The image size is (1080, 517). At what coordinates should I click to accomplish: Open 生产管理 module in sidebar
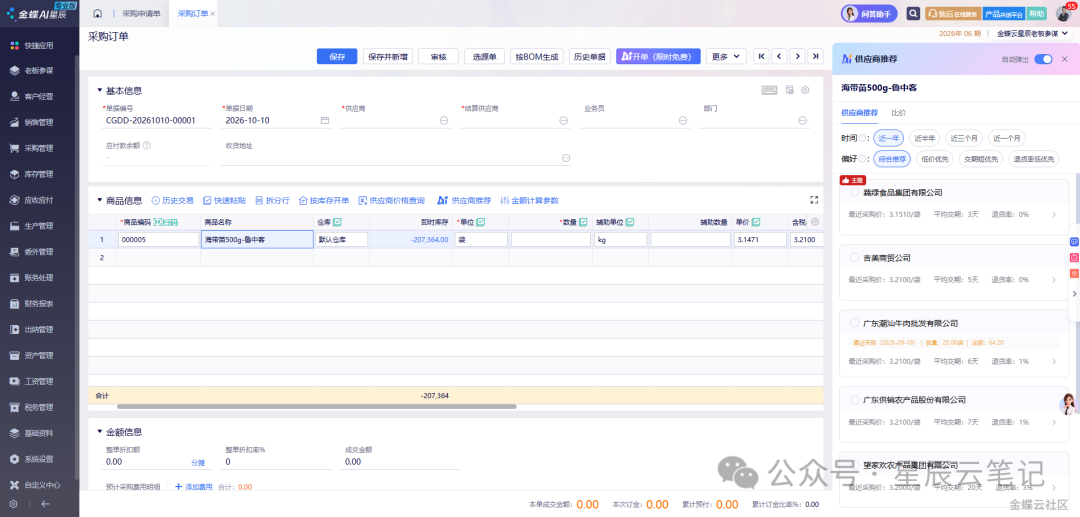[39, 226]
